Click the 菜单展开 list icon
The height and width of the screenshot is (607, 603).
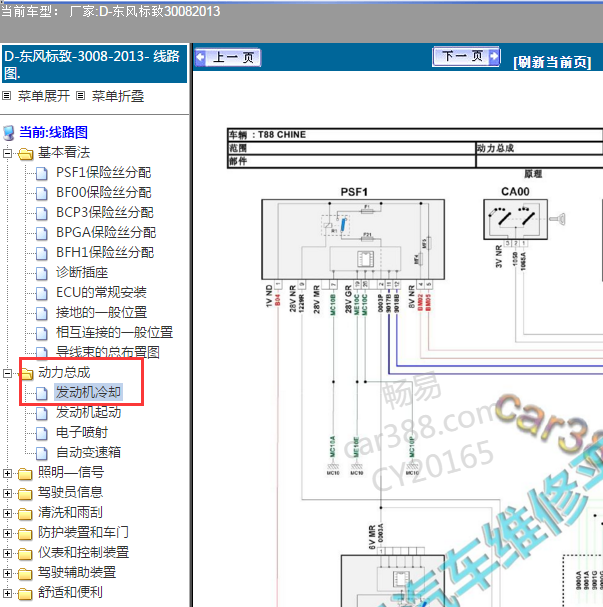point(6,95)
